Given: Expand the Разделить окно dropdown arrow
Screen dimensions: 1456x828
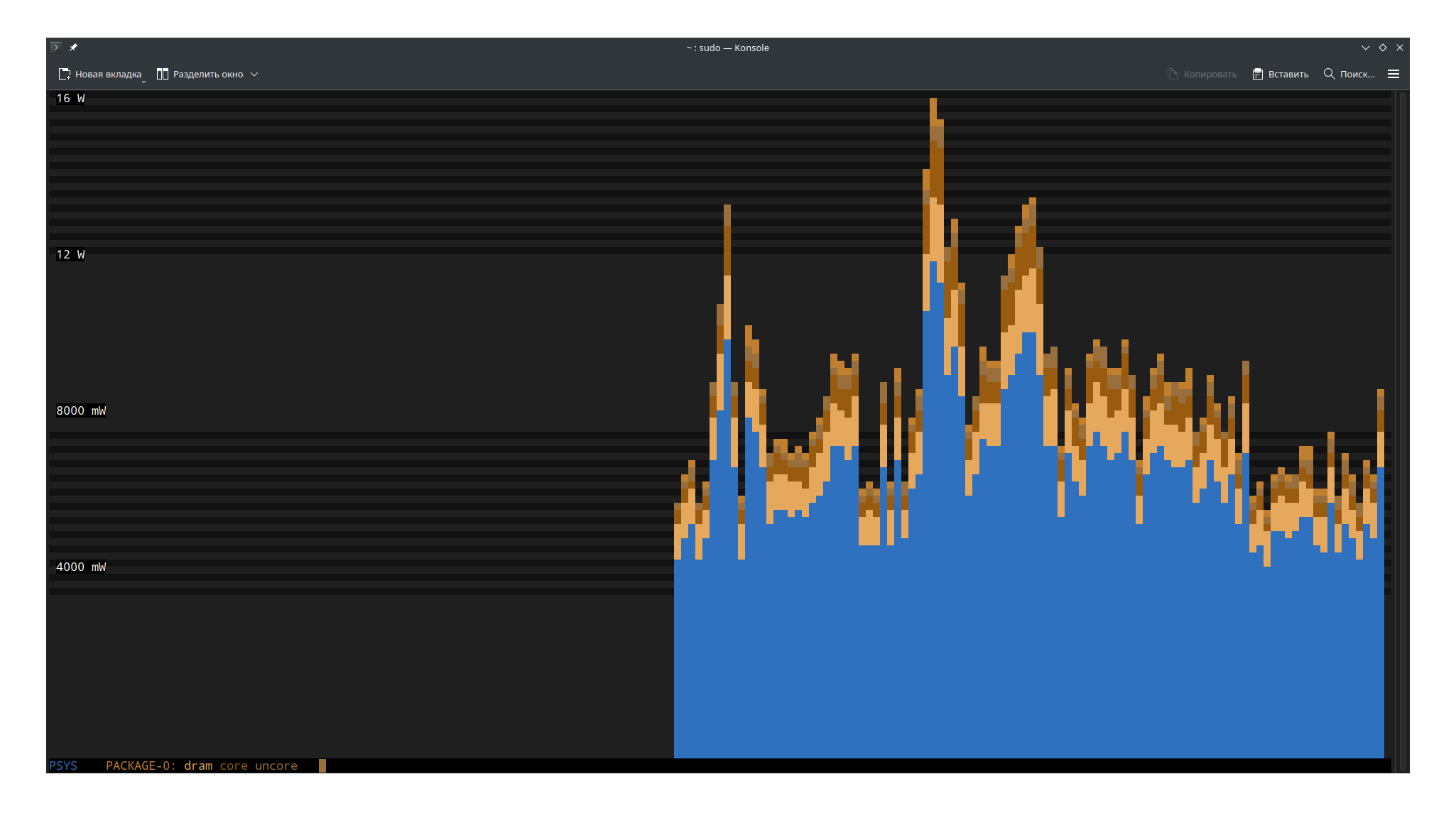Looking at the screenshot, I should click(x=254, y=74).
